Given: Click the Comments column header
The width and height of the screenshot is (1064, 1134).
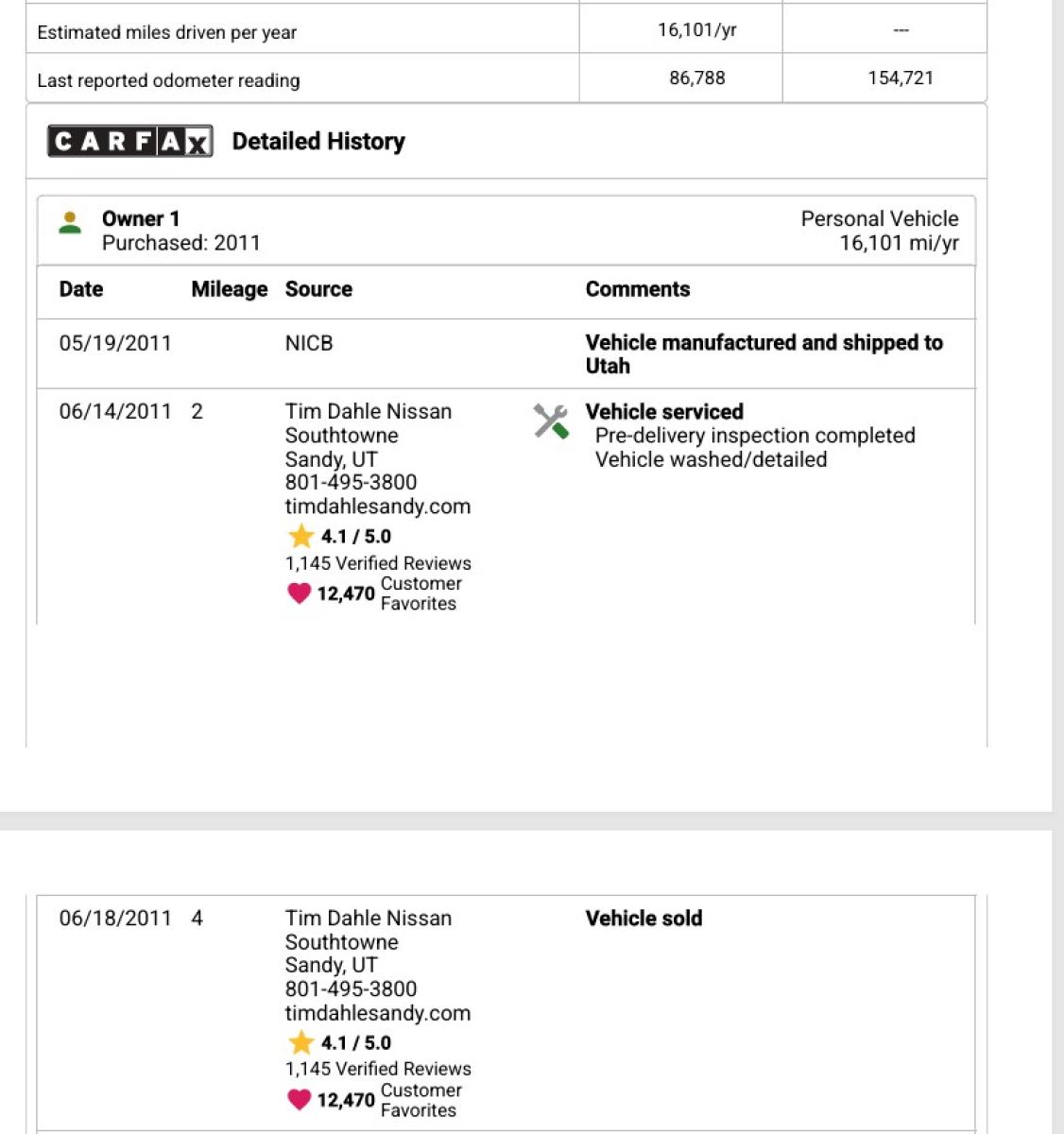Looking at the screenshot, I should coord(638,289).
